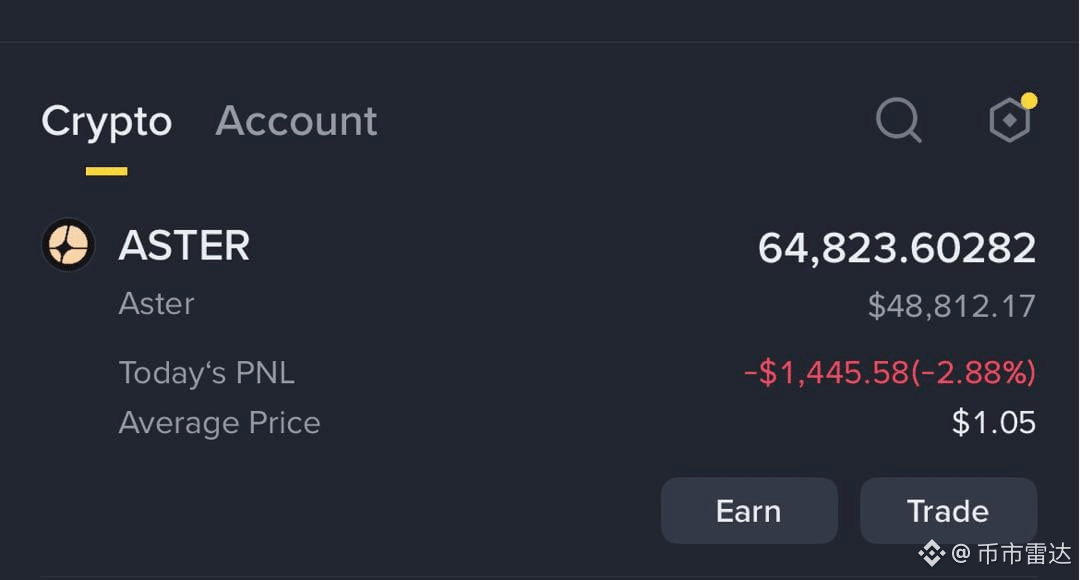Select the ASTER ticker name
Viewport: 1080px width, 580px height.
184,246
